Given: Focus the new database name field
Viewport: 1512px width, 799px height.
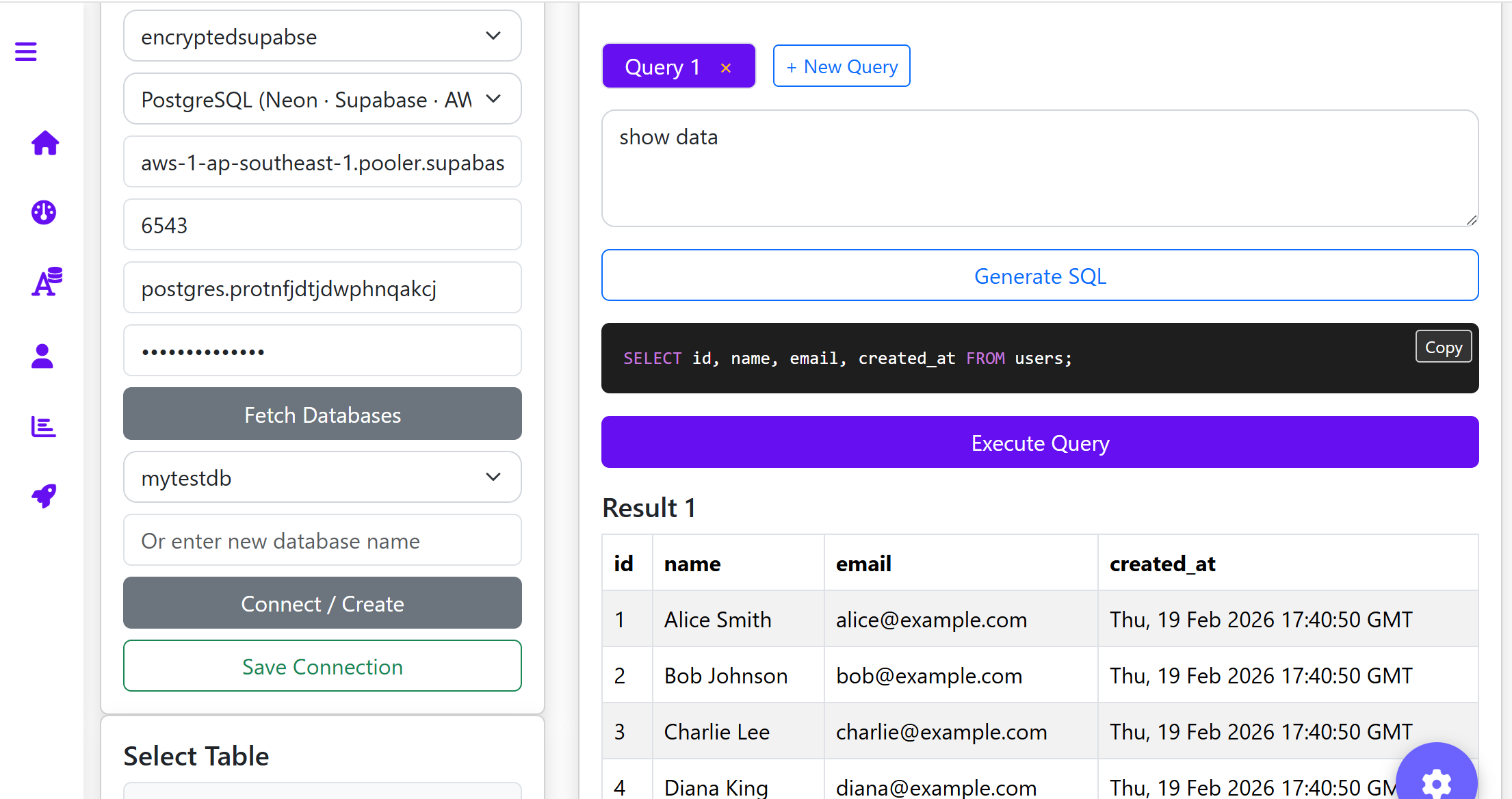Looking at the screenshot, I should click(x=322, y=540).
